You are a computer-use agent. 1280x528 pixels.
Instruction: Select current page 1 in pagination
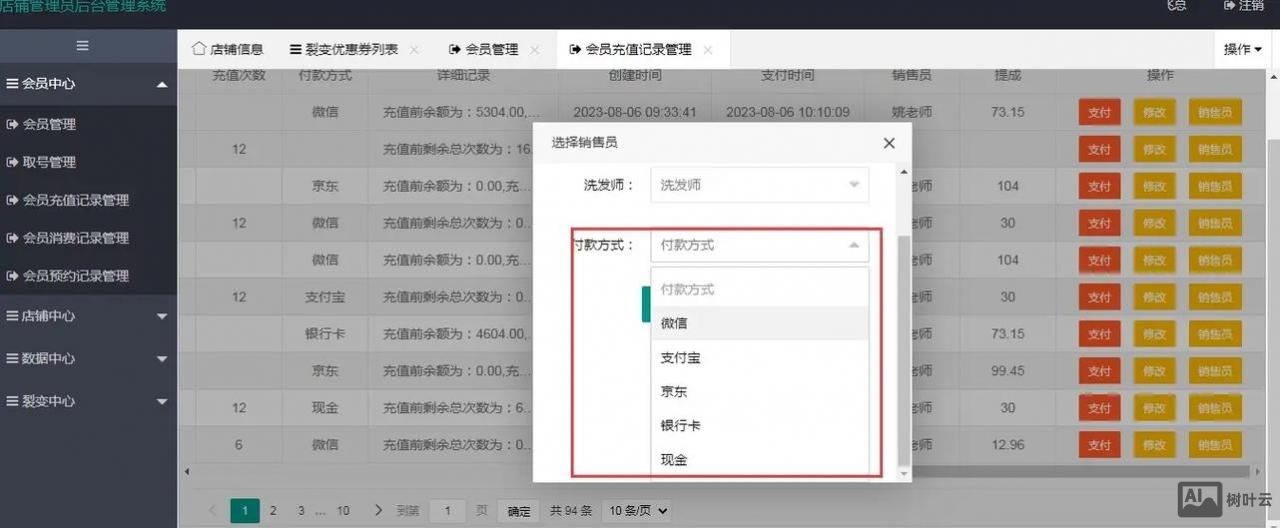coord(245,510)
